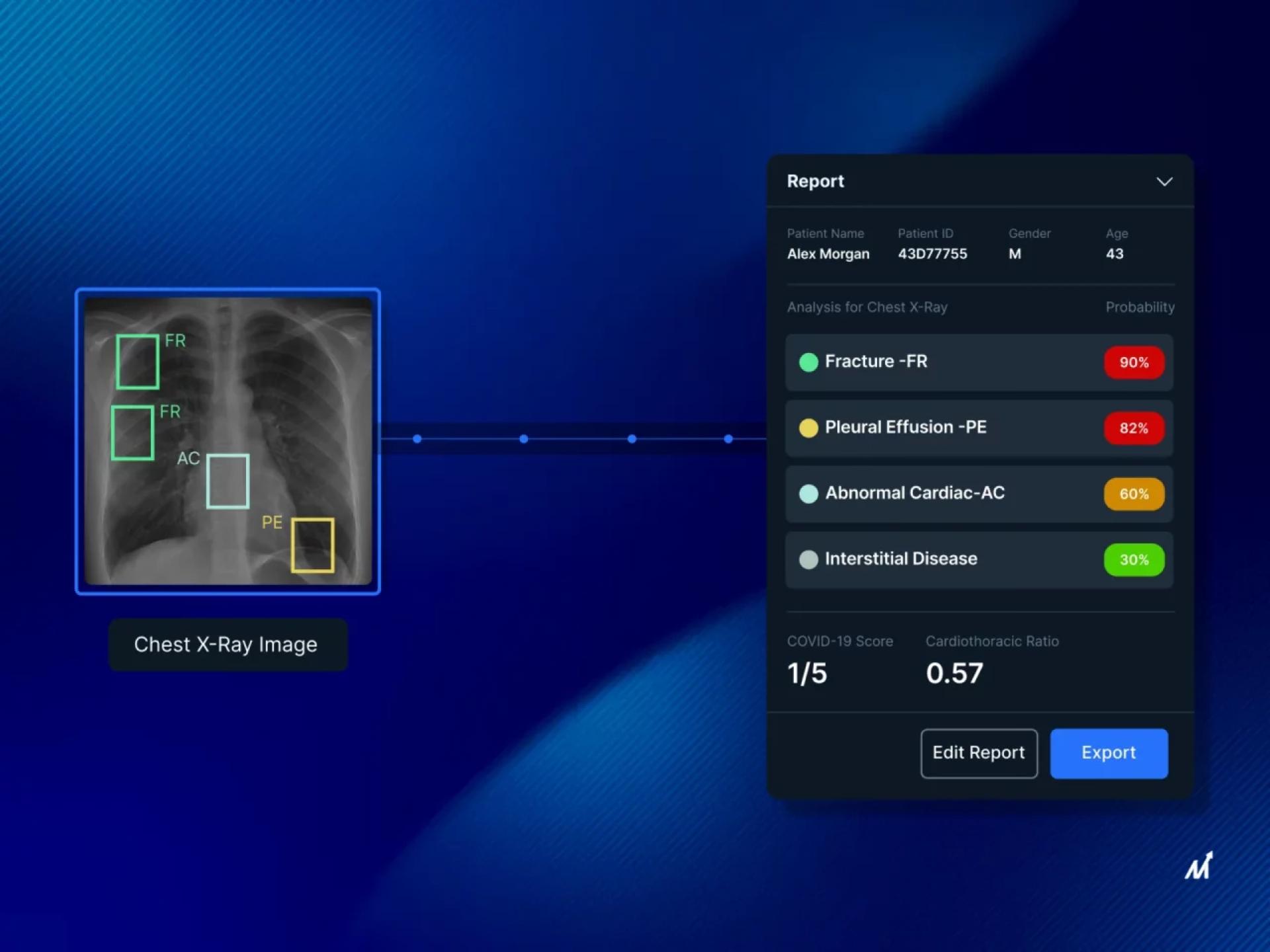The width and height of the screenshot is (1270, 952).
Task: Toggle the Fracture -FR finding row
Action: coord(959,362)
